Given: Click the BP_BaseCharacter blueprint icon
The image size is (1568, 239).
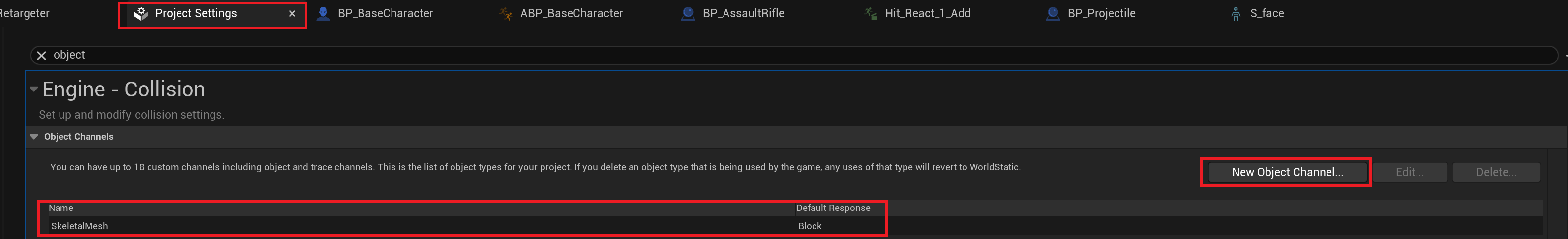Looking at the screenshot, I should click(x=323, y=13).
